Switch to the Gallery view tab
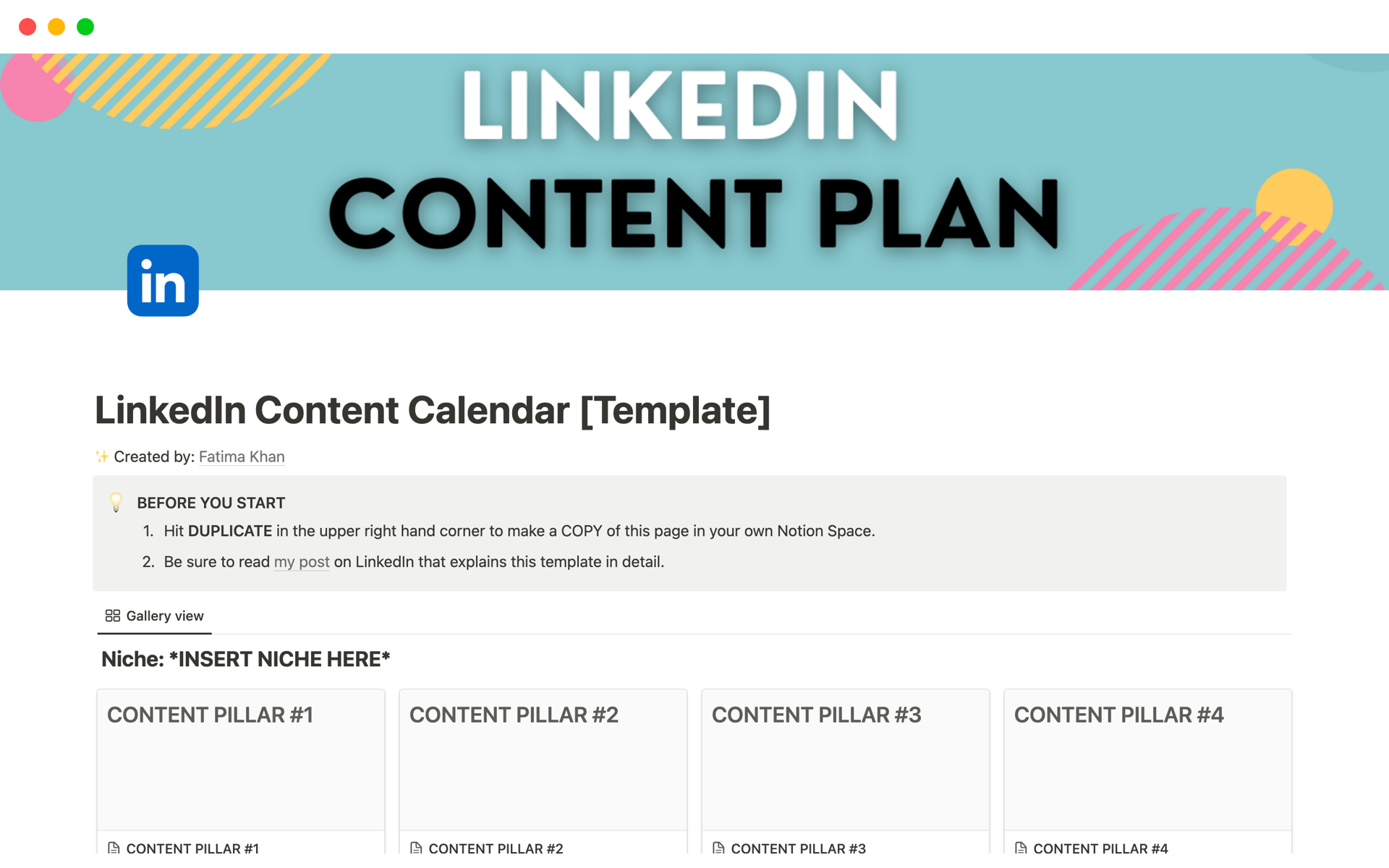This screenshot has width=1389, height=868. click(155, 616)
